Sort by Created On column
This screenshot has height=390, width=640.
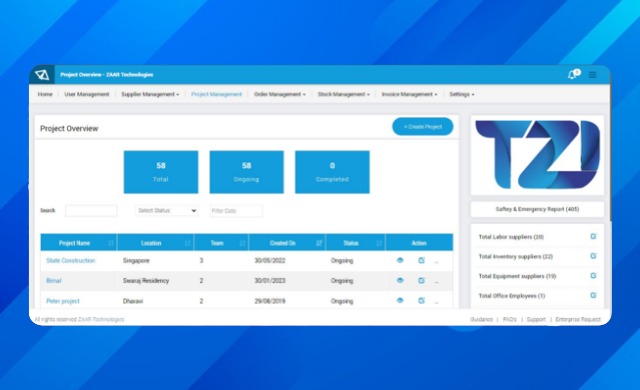pyautogui.click(x=319, y=243)
